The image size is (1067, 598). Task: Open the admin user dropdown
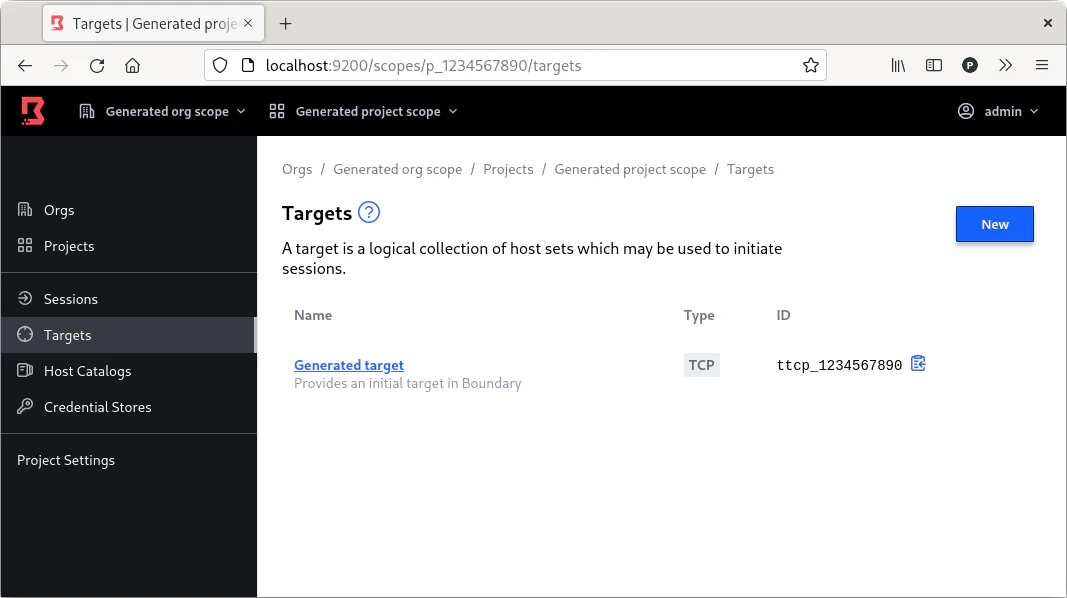click(998, 112)
